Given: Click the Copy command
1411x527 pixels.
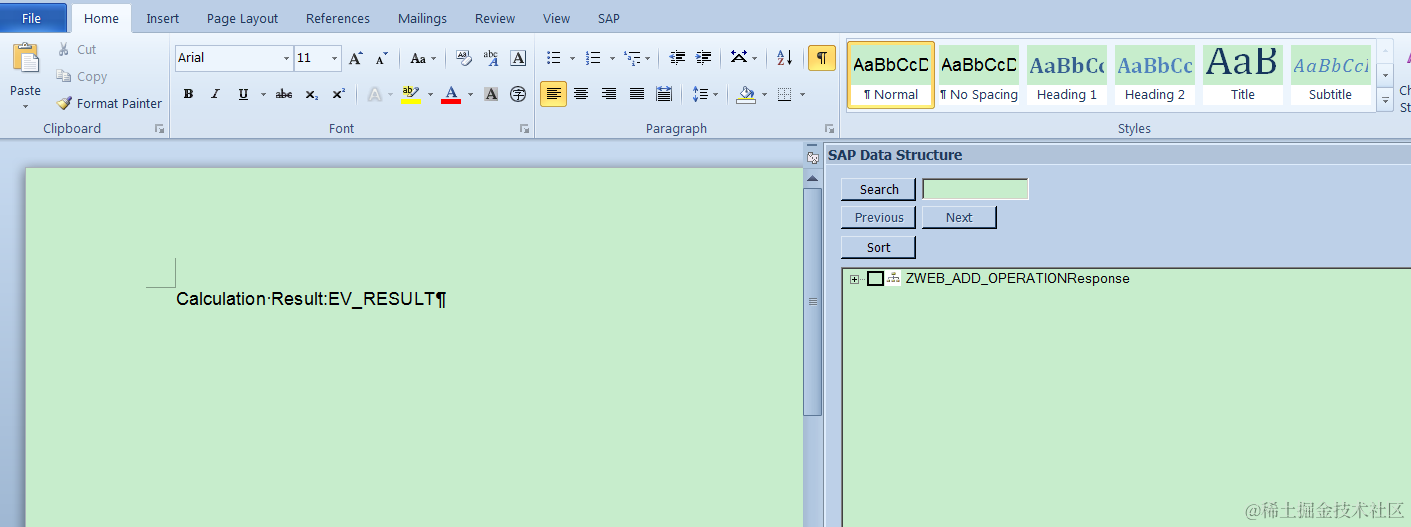Looking at the screenshot, I should [x=82, y=76].
